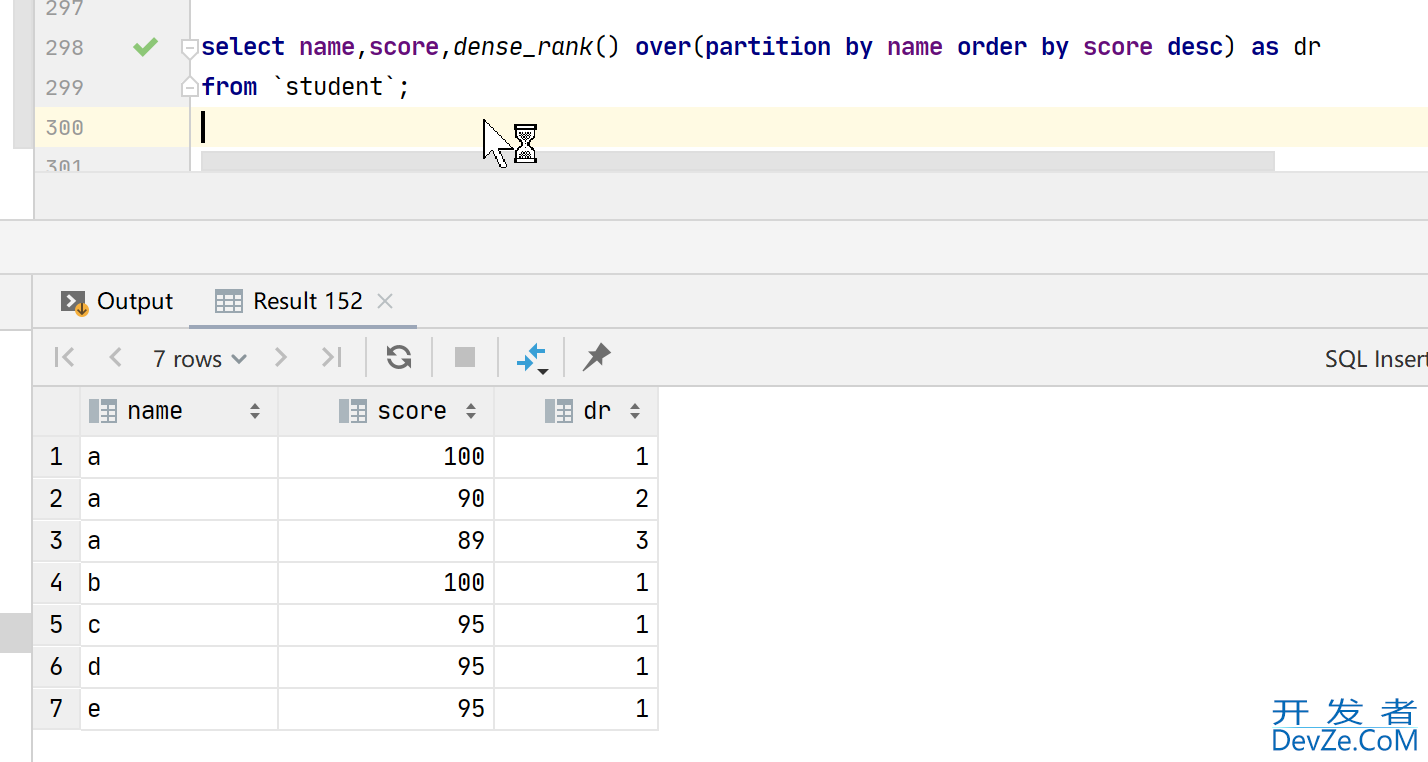Click dr cell 3 in row 3

click(x=576, y=541)
